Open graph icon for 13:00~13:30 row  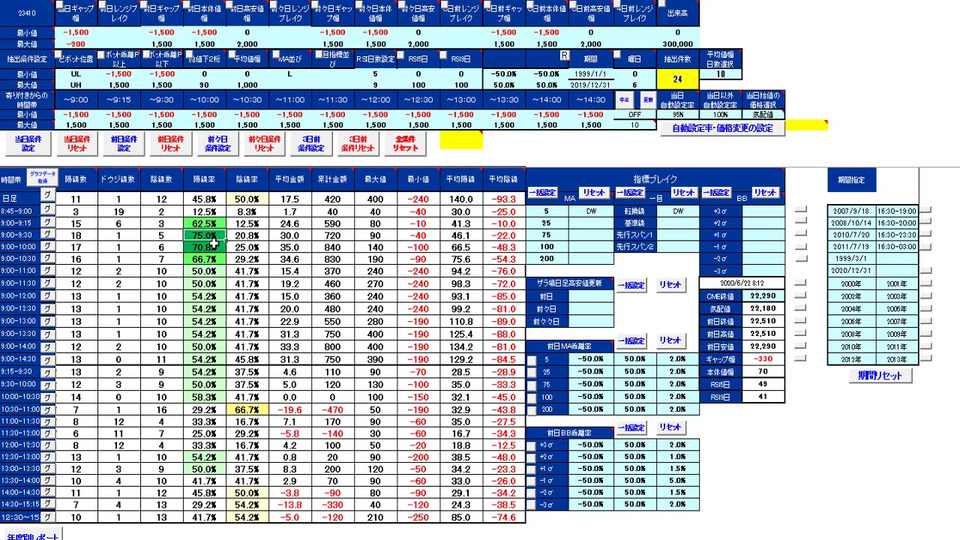point(47,469)
